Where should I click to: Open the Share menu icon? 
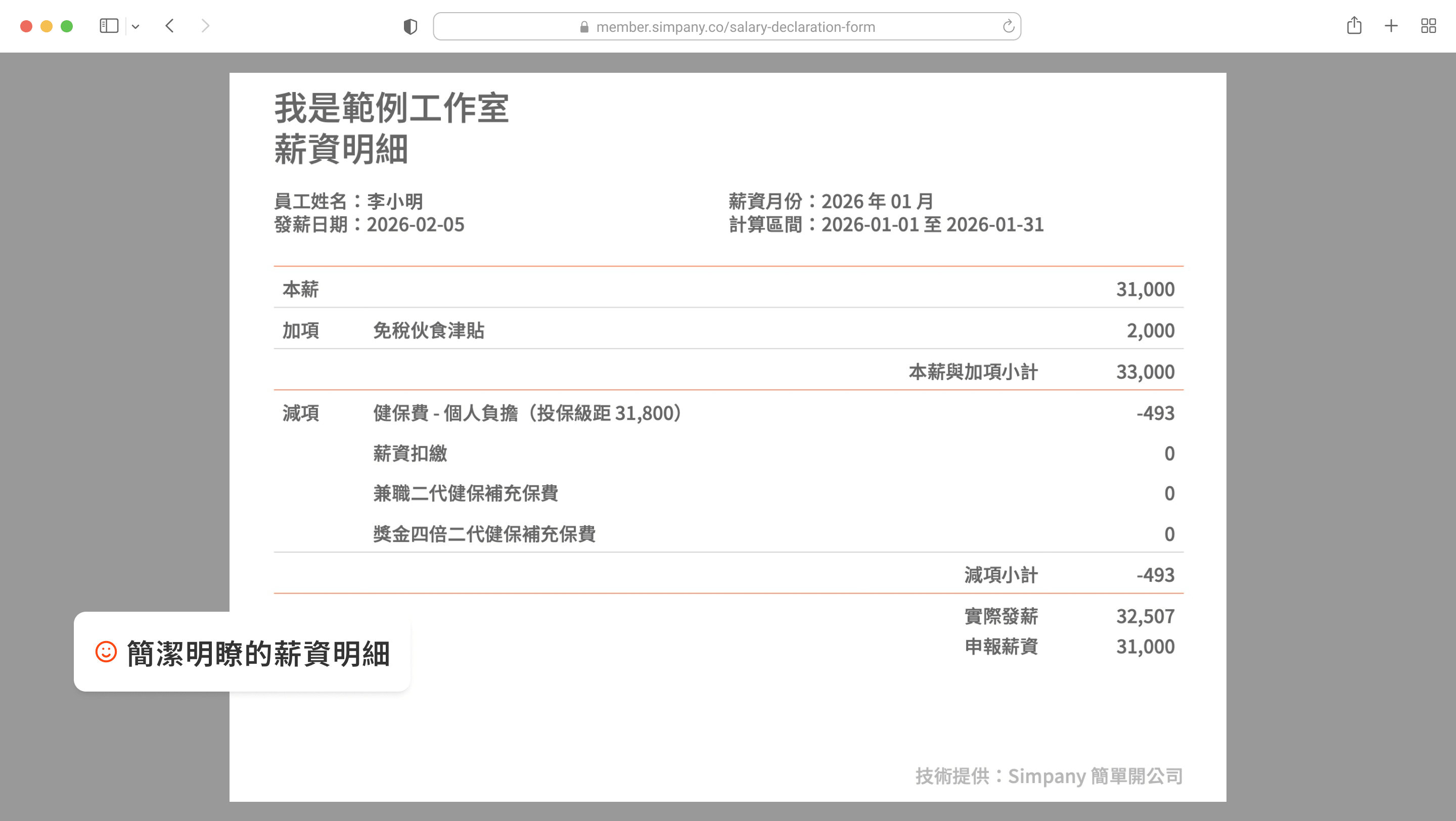coord(1354,26)
